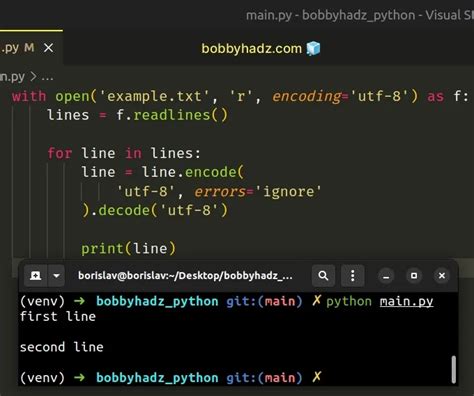The width and height of the screenshot is (474, 396).
Task: Click the last terminal prompt git:(main)
Action: (264, 378)
